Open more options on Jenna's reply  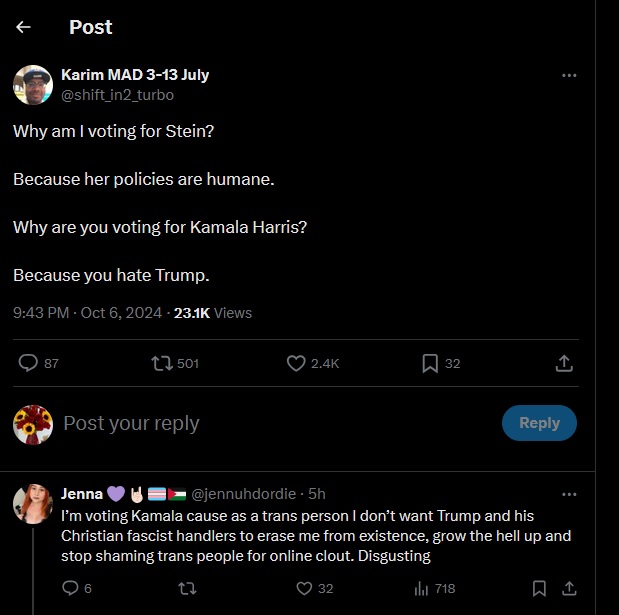coord(569,494)
